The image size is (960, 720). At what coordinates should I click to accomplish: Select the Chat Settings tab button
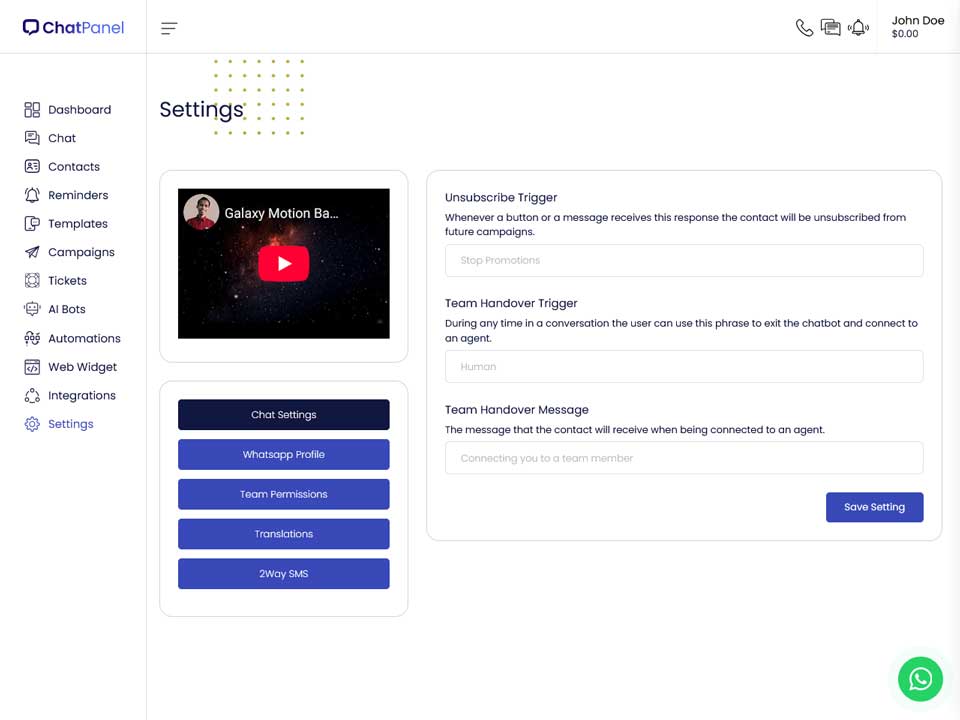pyautogui.click(x=283, y=414)
